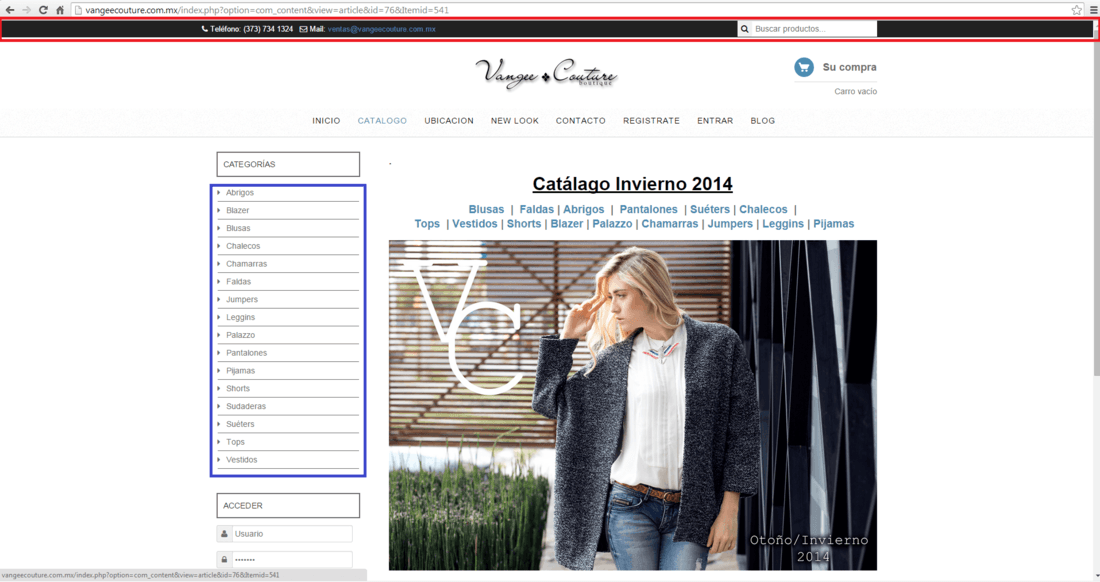Select Vestidos in the categories sidebar
The image size is (1100, 582).
[241, 460]
